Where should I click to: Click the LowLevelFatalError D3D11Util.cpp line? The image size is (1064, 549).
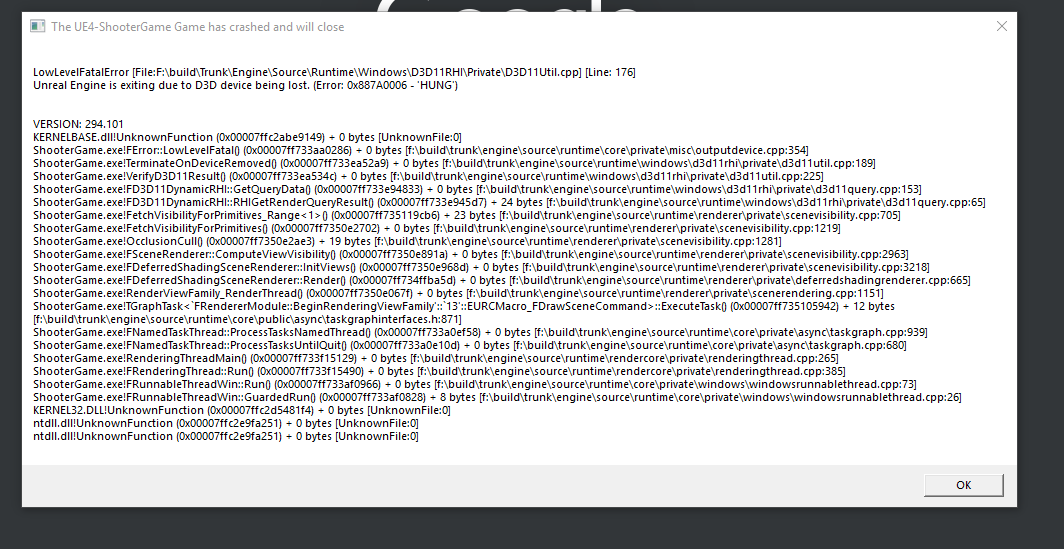pyautogui.click(x=334, y=73)
